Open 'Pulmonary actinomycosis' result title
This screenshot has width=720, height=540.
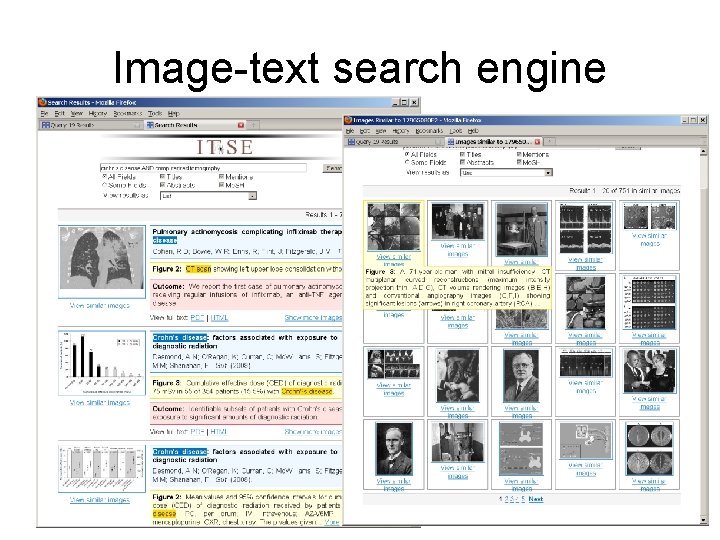(x=247, y=236)
